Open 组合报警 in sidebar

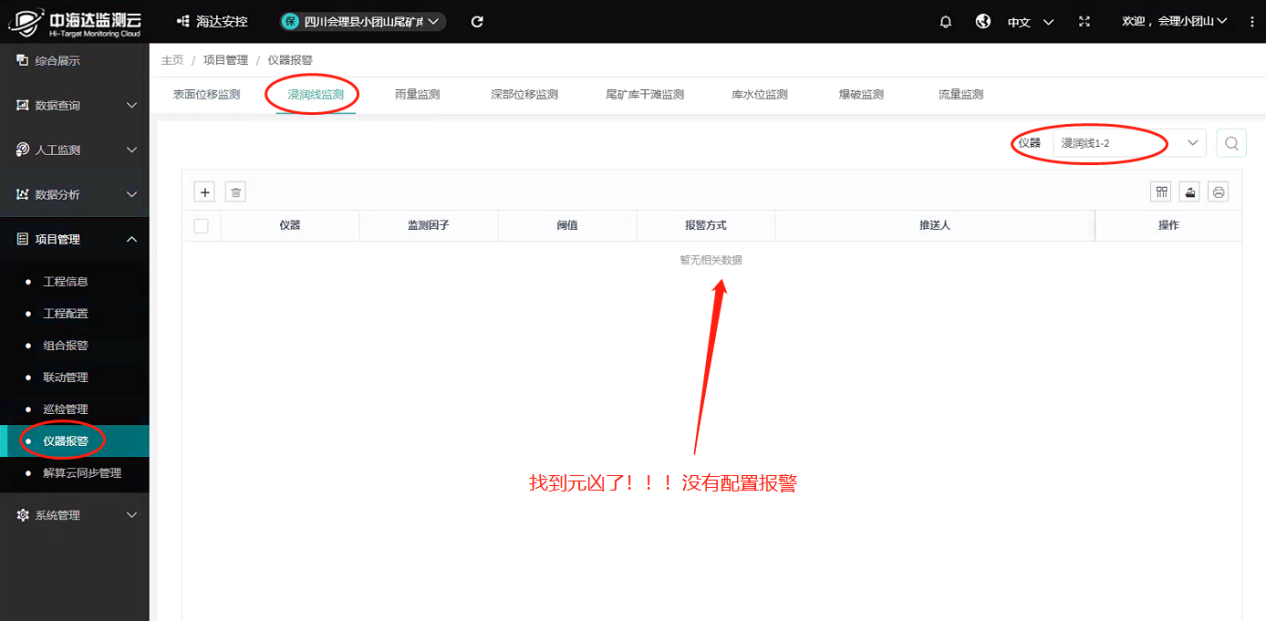point(66,346)
